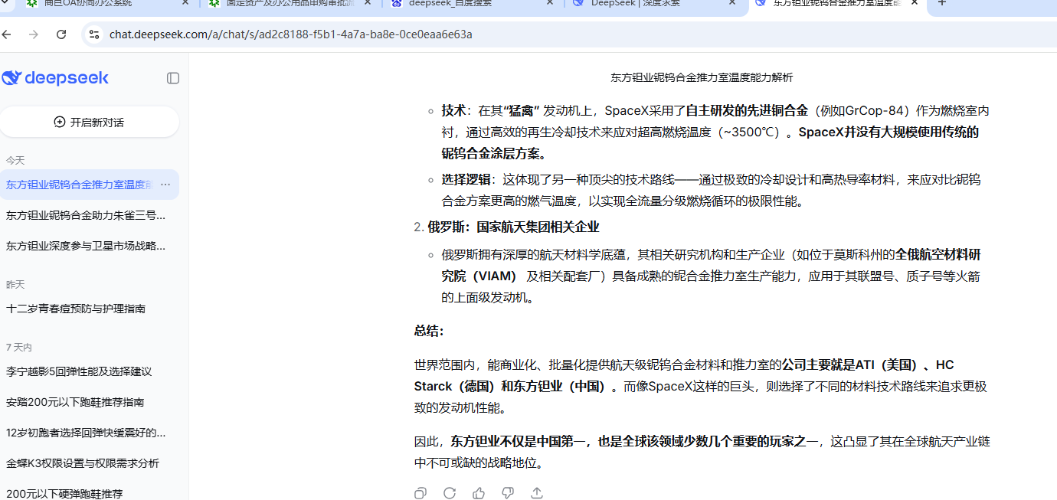The image size is (1057, 500).
Task: Share the response with the upload arrow icon
Action: click(x=537, y=493)
